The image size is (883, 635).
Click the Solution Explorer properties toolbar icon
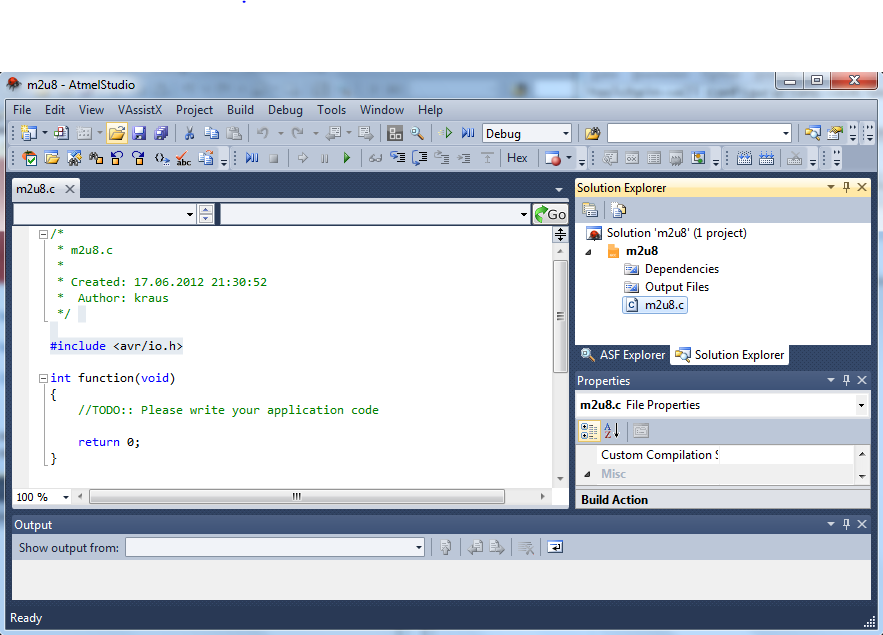[x=590, y=211]
